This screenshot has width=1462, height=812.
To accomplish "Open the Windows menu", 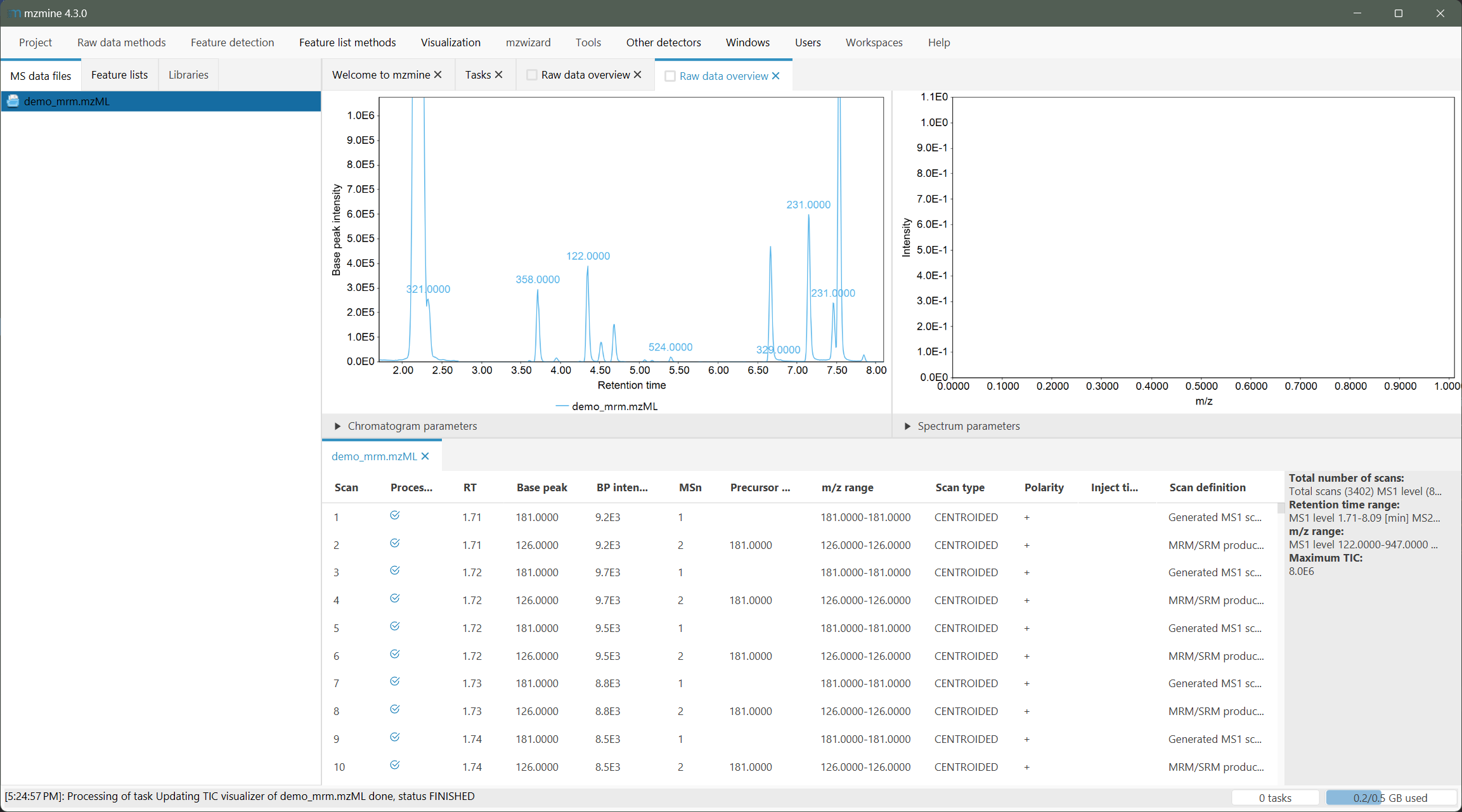I will coord(748,42).
